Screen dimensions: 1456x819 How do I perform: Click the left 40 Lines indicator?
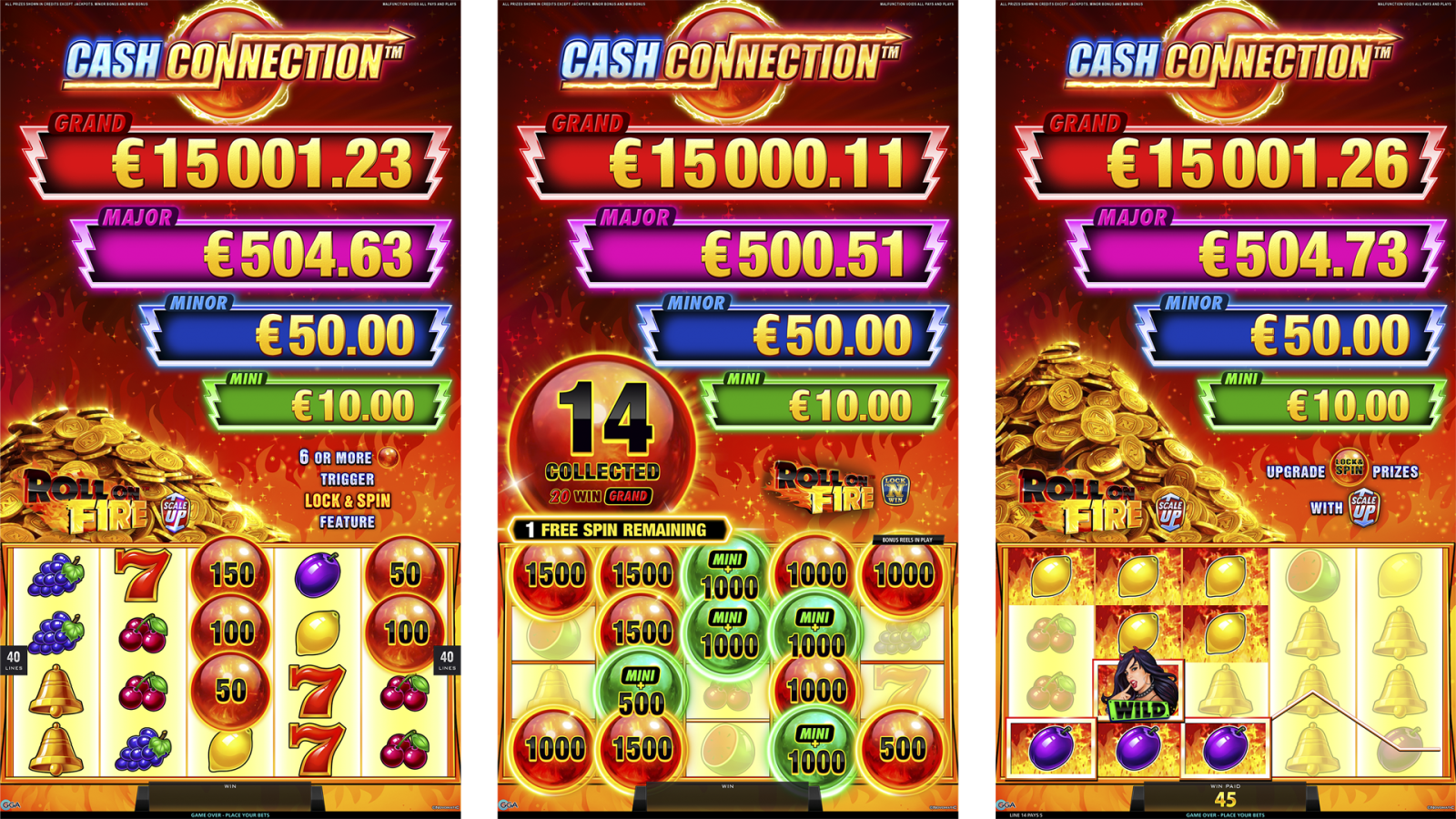click(x=14, y=661)
